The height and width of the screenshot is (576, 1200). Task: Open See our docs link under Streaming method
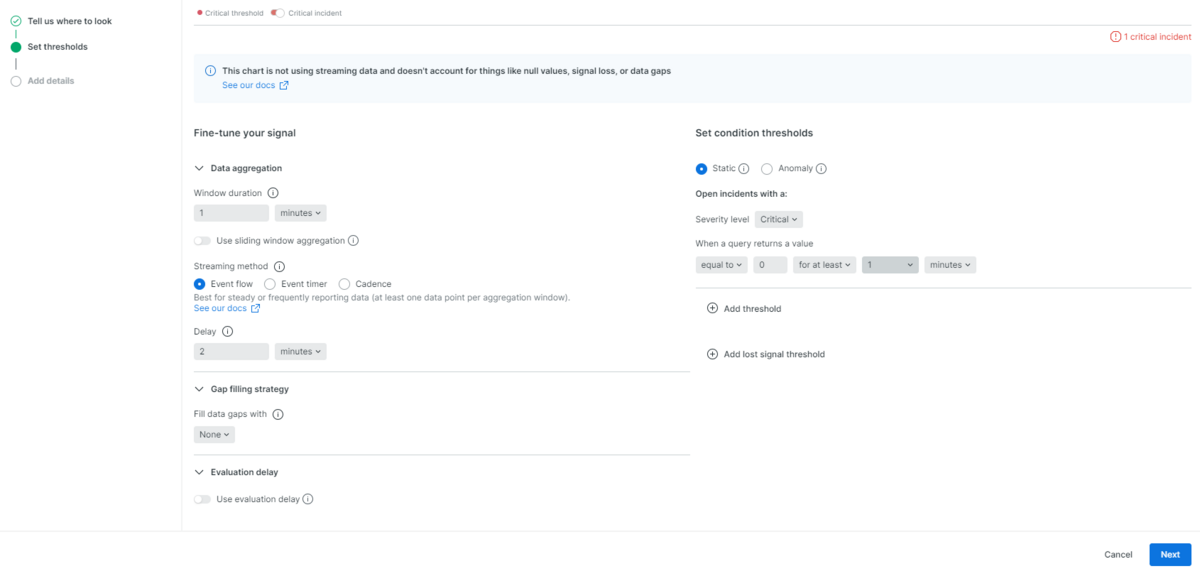click(x=220, y=309)
